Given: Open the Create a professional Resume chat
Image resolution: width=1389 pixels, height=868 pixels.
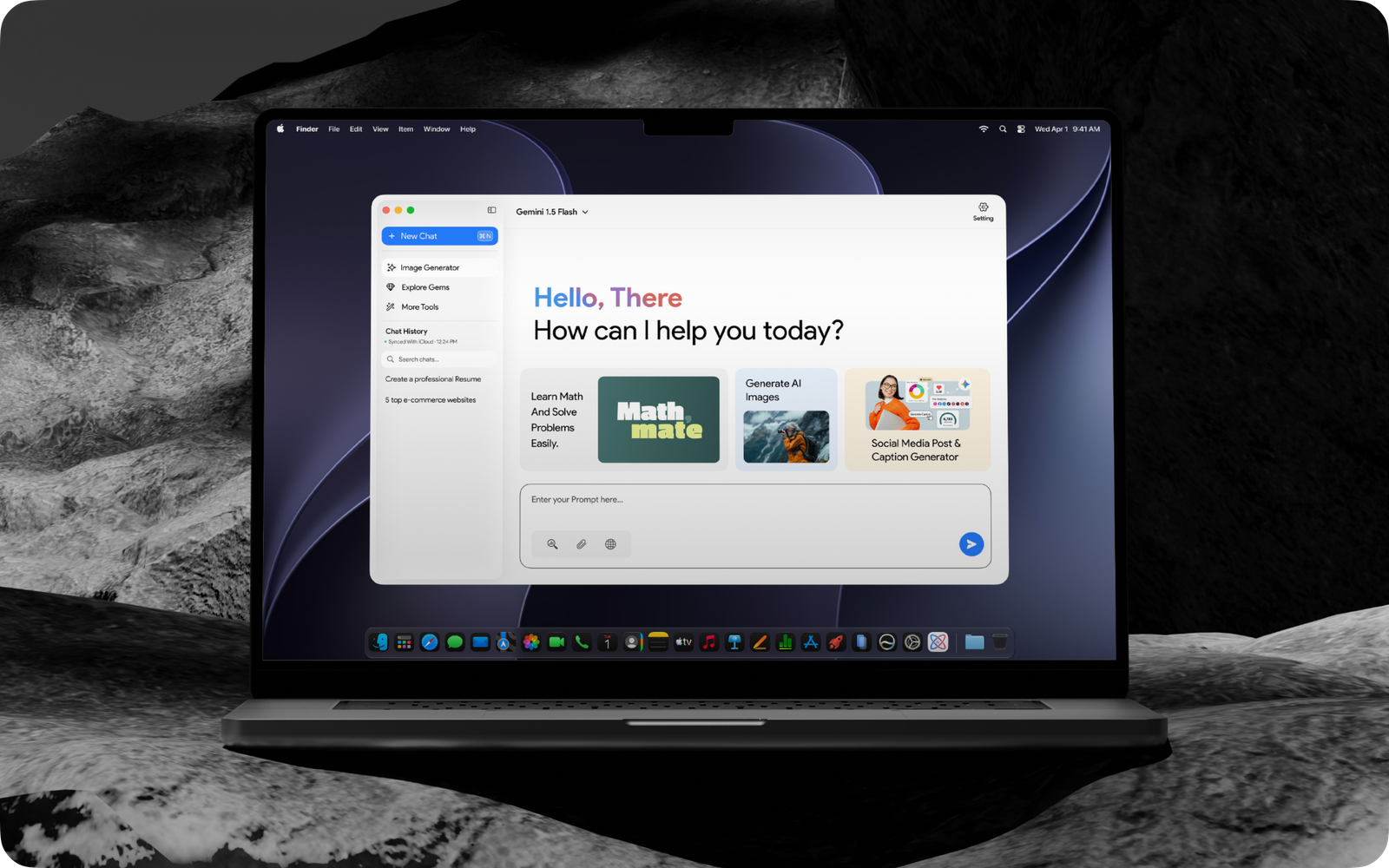Looking at the screenshot, I should coord(433,379).
